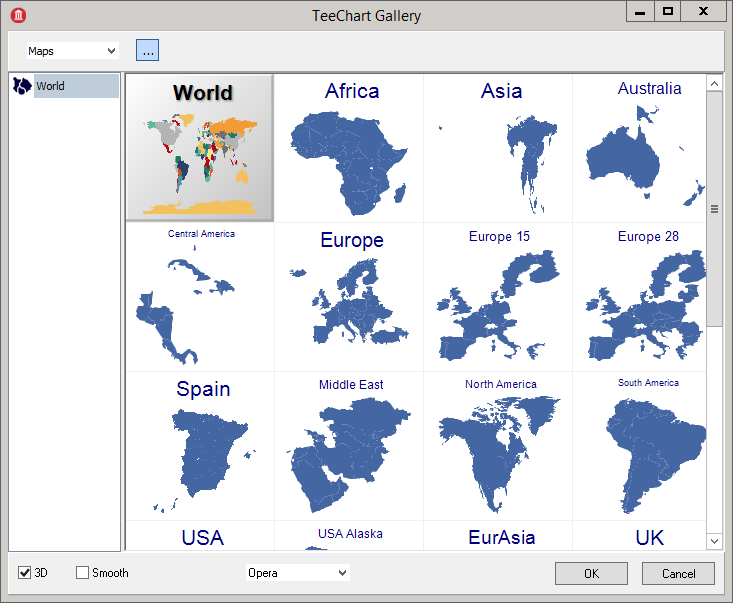Click the TeeChart app icon in title bar
This screenshot has height=603, width=733.
tap(18, 15)
